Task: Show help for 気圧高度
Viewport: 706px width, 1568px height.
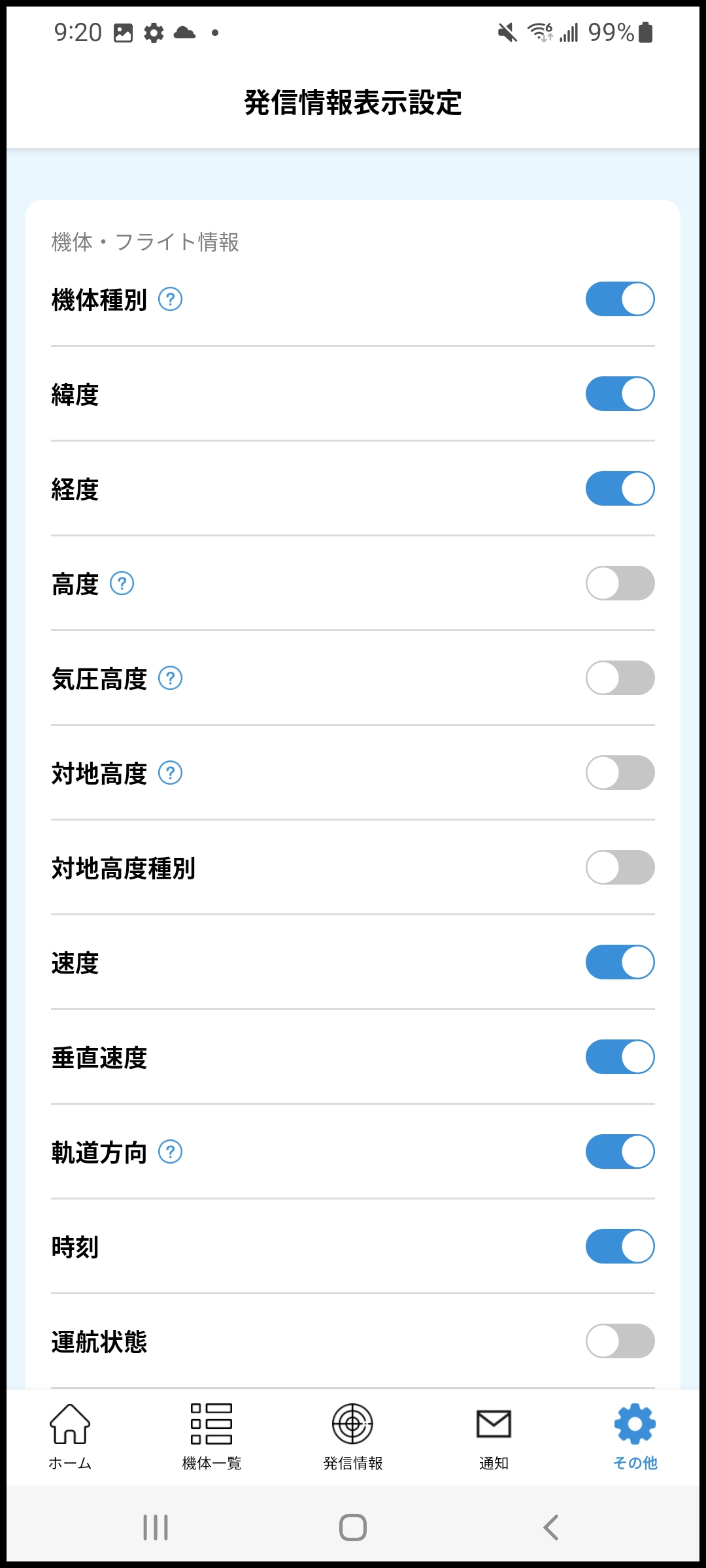Action: pyautogui.click(x=171, y=678)
